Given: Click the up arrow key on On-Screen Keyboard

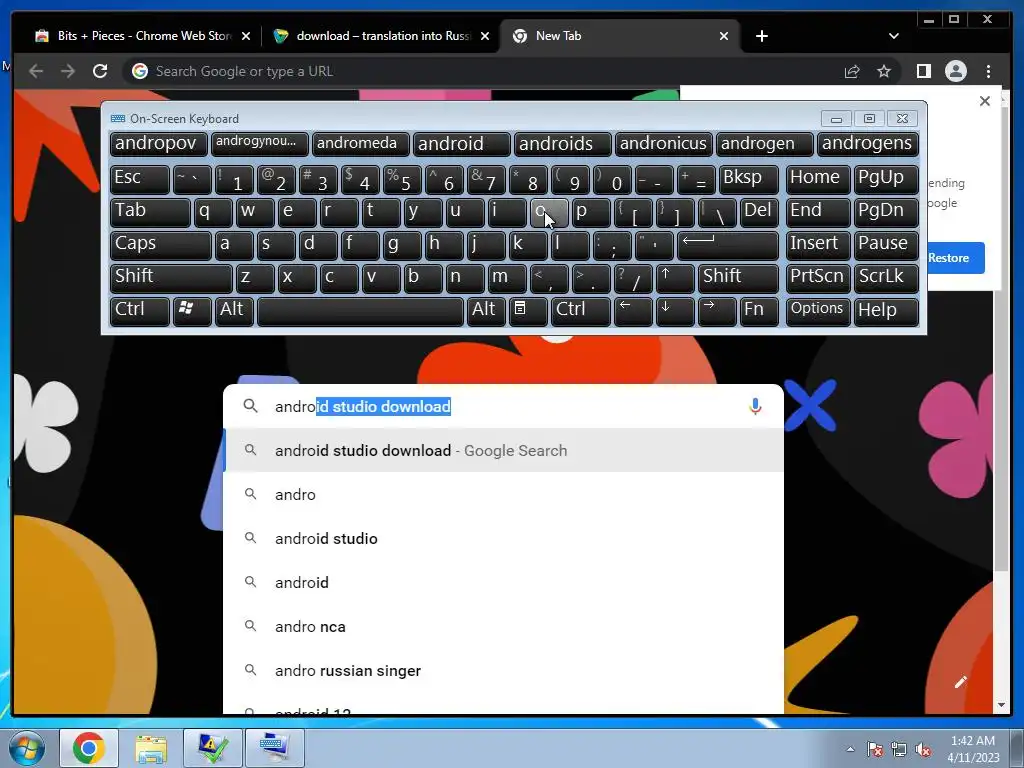Looking at the screenshot, I should coord(675,277).
